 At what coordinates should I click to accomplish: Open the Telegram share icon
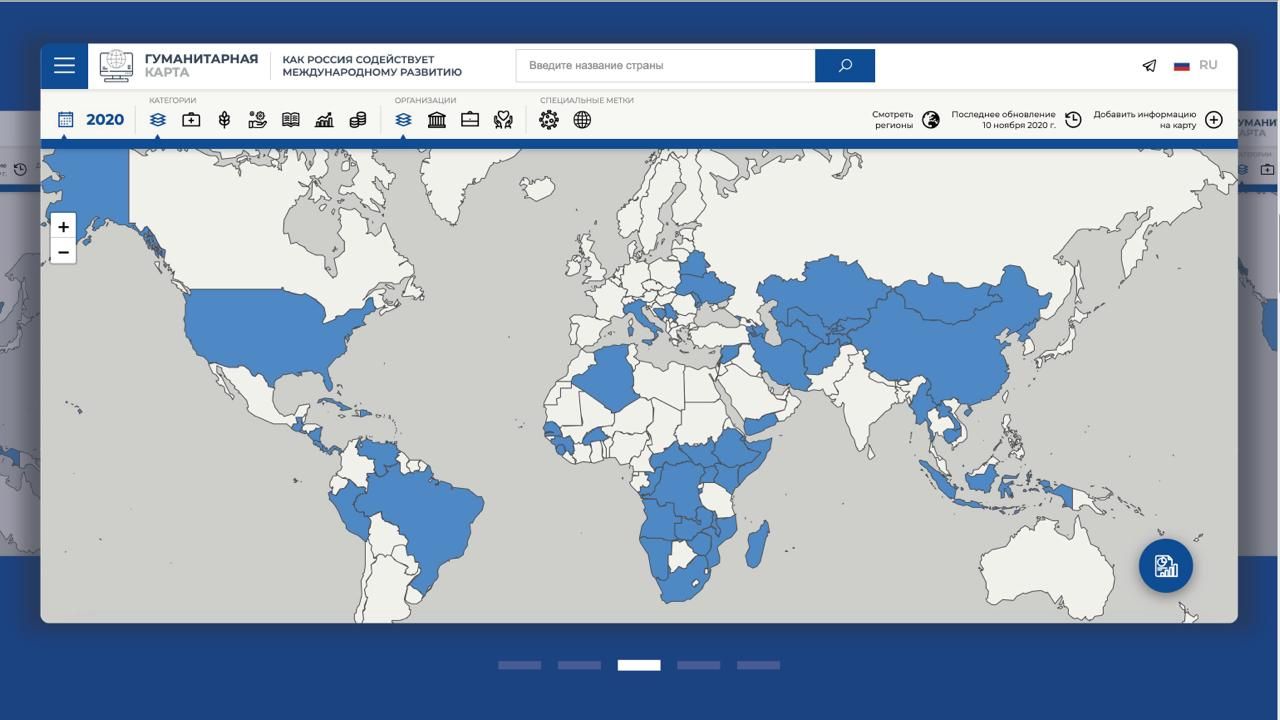[x=1149, y=66]
